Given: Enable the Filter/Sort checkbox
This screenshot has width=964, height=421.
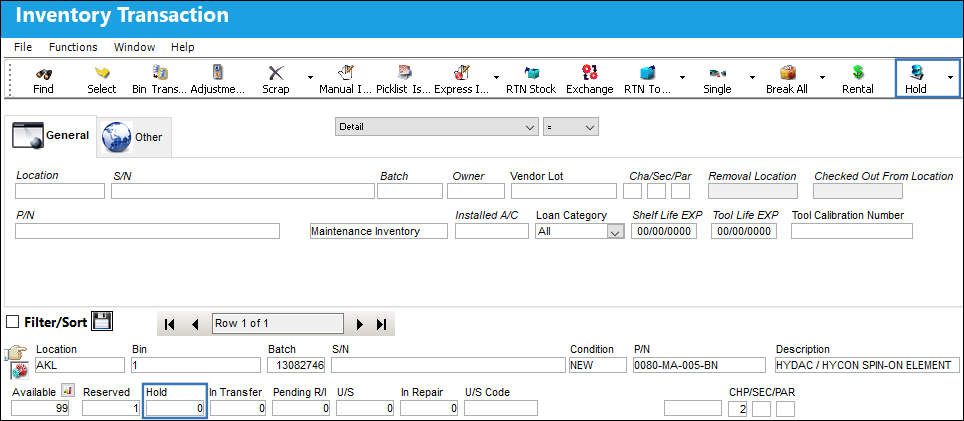Looking at the screenshot, I should pos(12,322).
